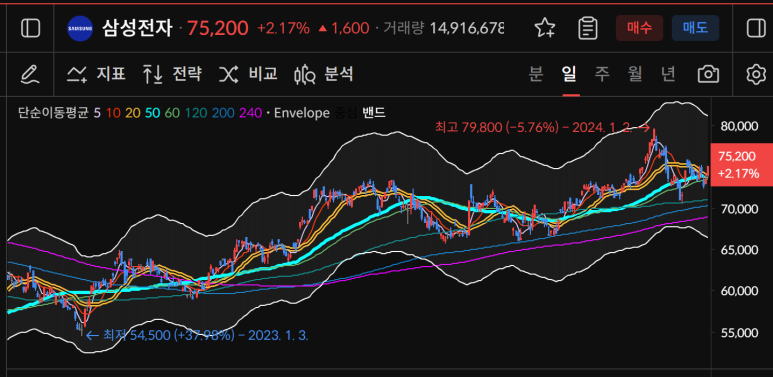773x377 pixels.
Task: Add 삼성전자 to favorites with star icon
Action: coord(545,28)
